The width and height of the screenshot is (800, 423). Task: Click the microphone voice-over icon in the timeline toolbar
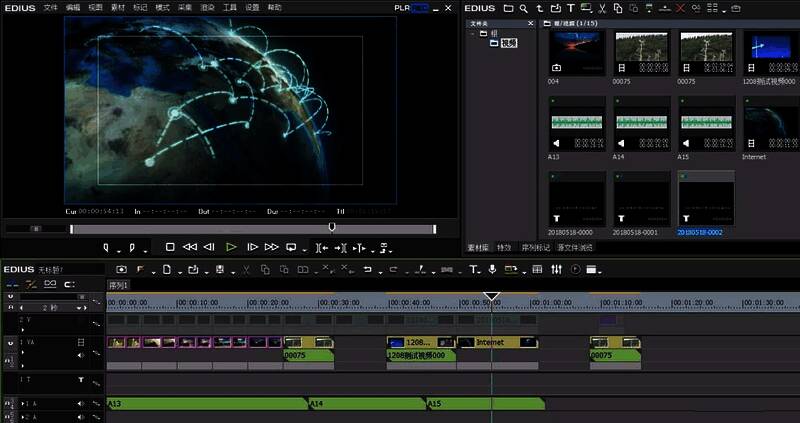point(490,269)
